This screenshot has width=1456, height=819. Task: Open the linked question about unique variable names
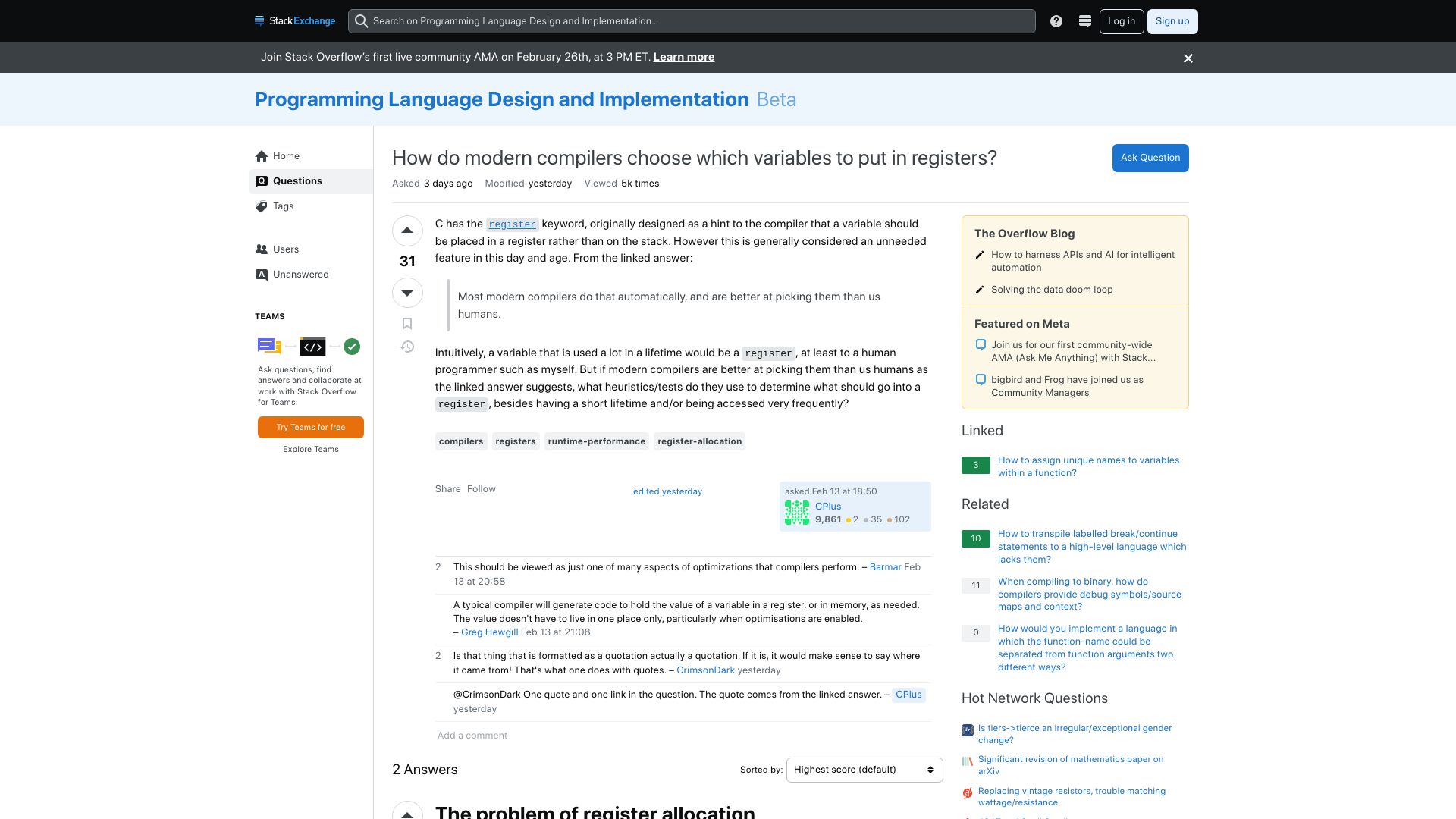click(x=1088, y=466)
